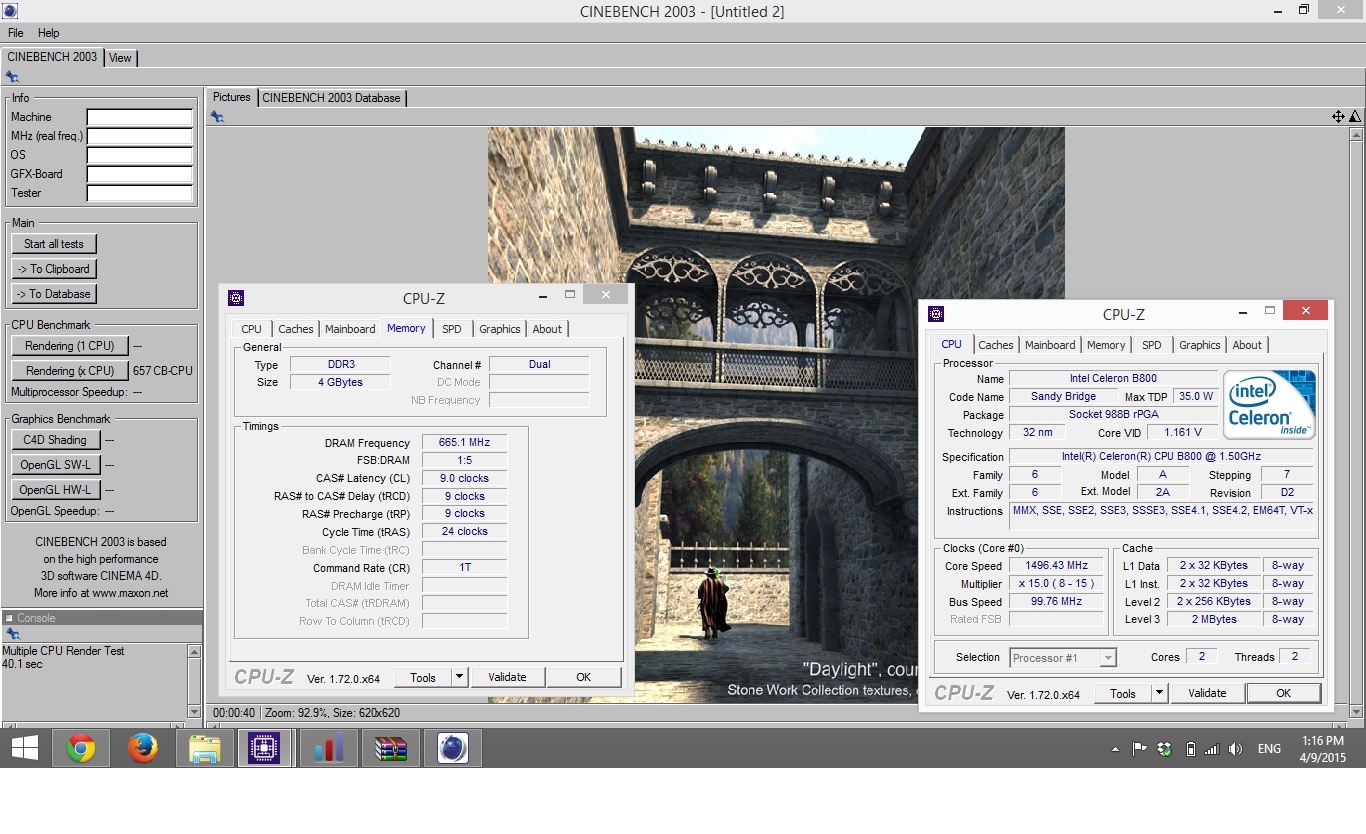The width and height of the screenshot is (1366, 834).
Task: Click the Console scrollbar down arrow
Action: [x=194, y=711]
